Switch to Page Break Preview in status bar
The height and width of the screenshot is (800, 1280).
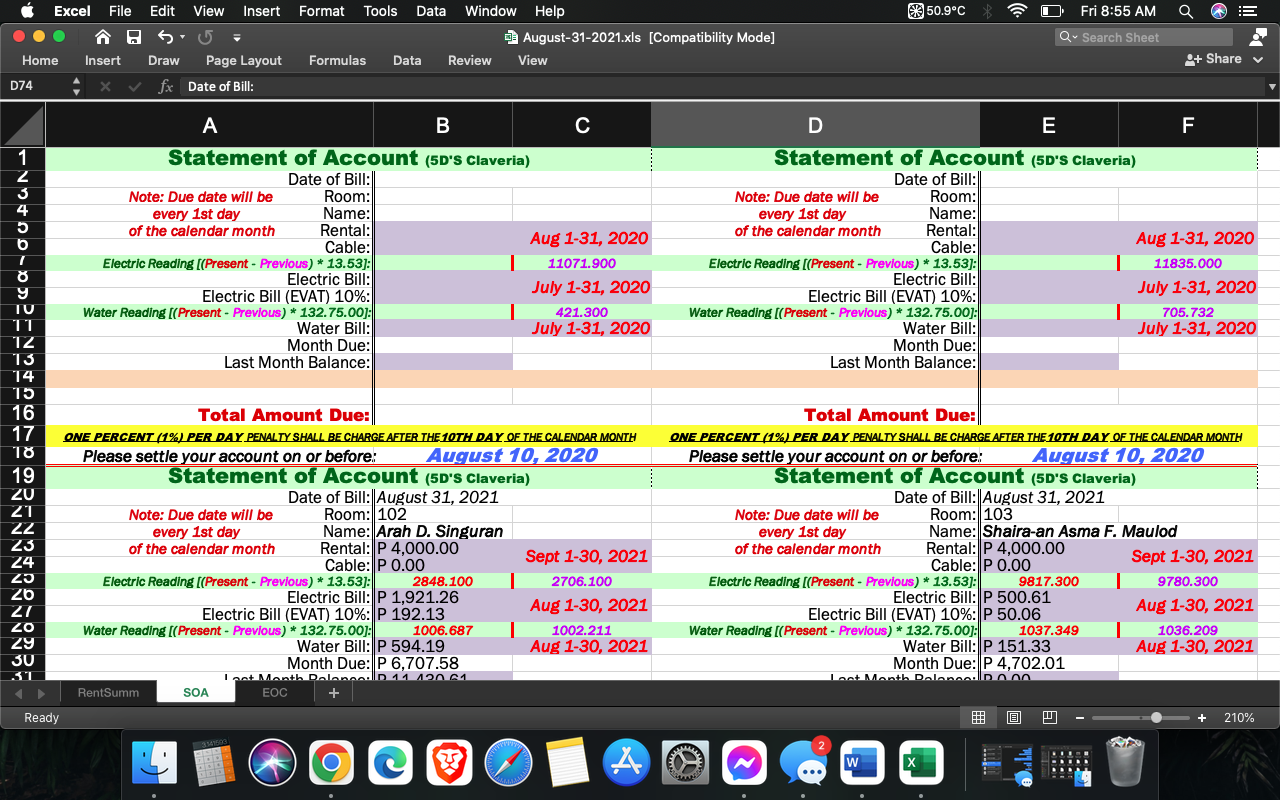(x=1049, y=718)
